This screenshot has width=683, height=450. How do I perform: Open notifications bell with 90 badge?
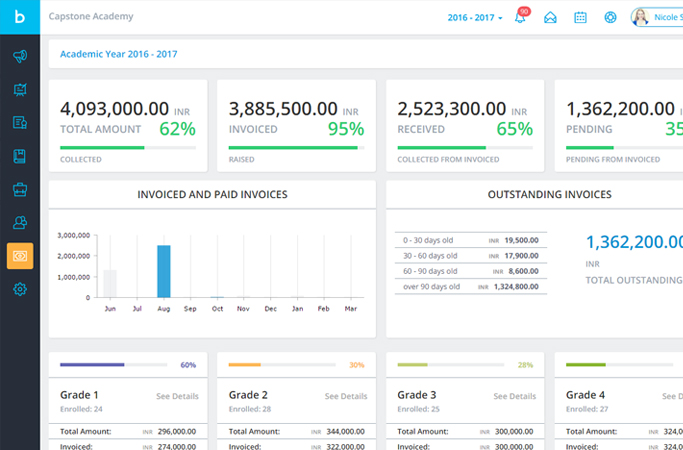point(520,17)
